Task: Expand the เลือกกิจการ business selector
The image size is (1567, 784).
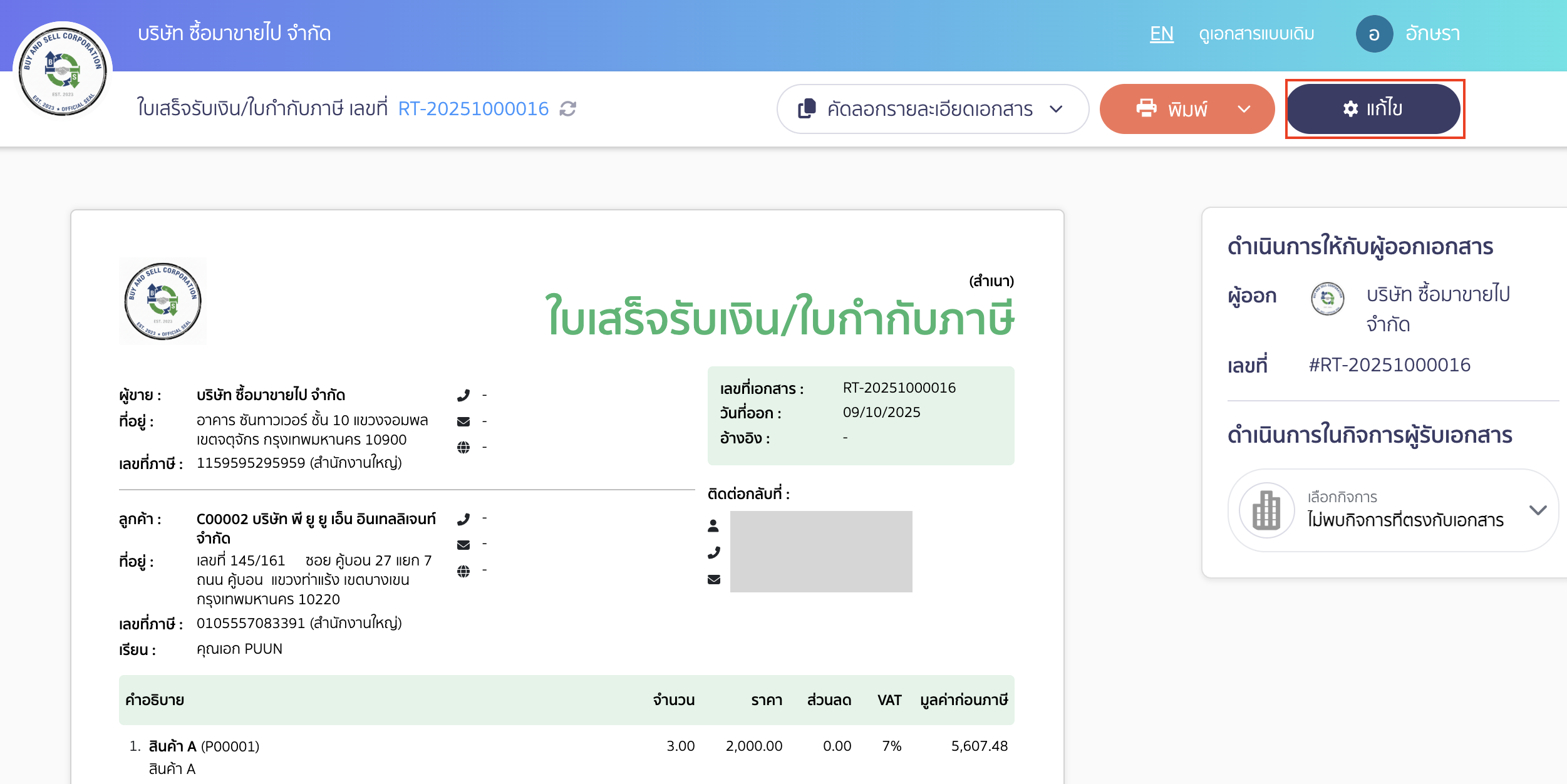Action: (x=1538, y=510)
